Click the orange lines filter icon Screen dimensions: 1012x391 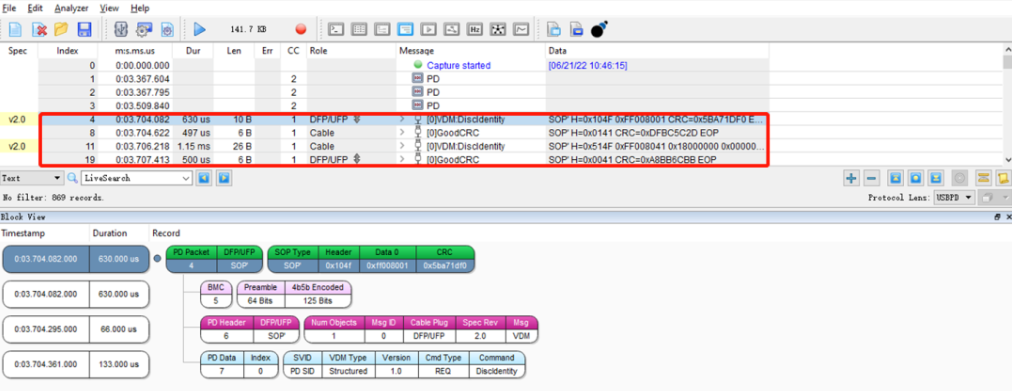984,178
